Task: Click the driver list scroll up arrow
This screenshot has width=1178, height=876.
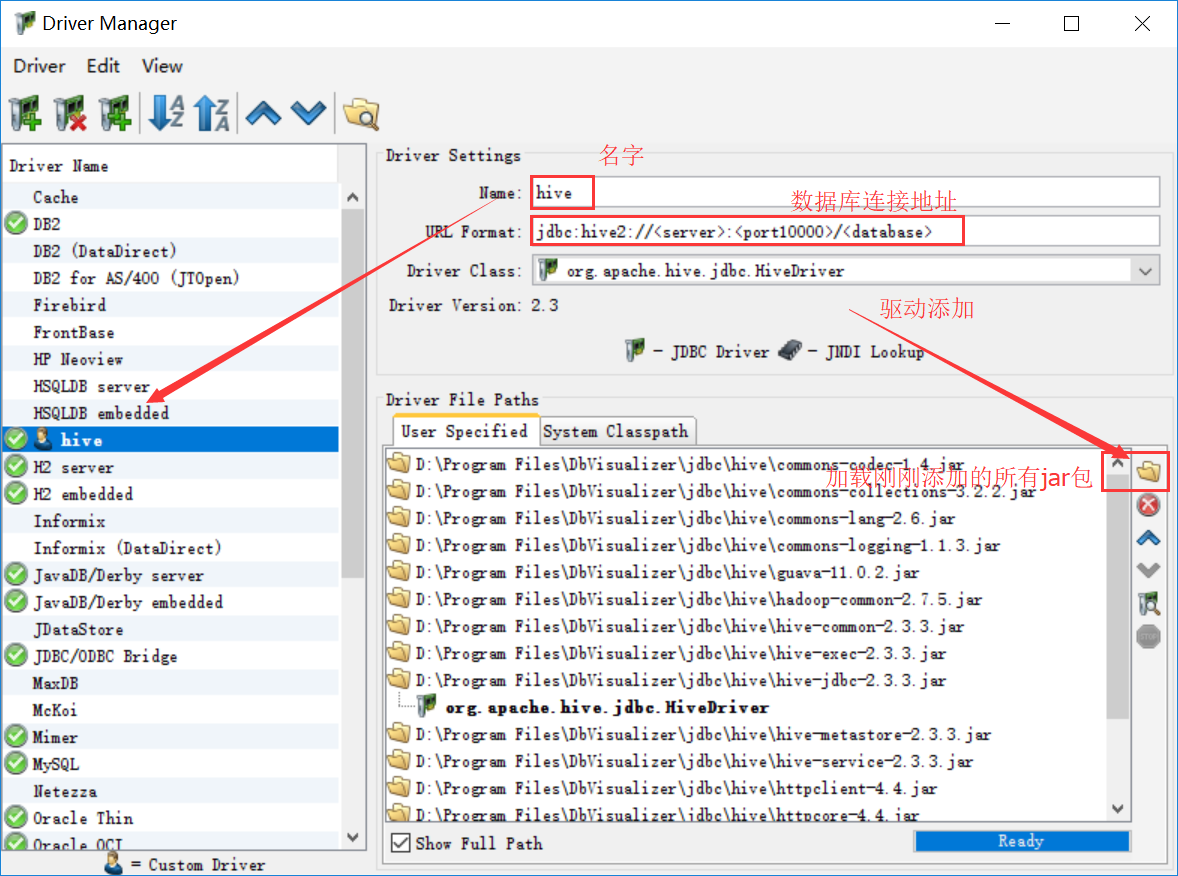Action: pyautogui.click(x=353, y=197)
